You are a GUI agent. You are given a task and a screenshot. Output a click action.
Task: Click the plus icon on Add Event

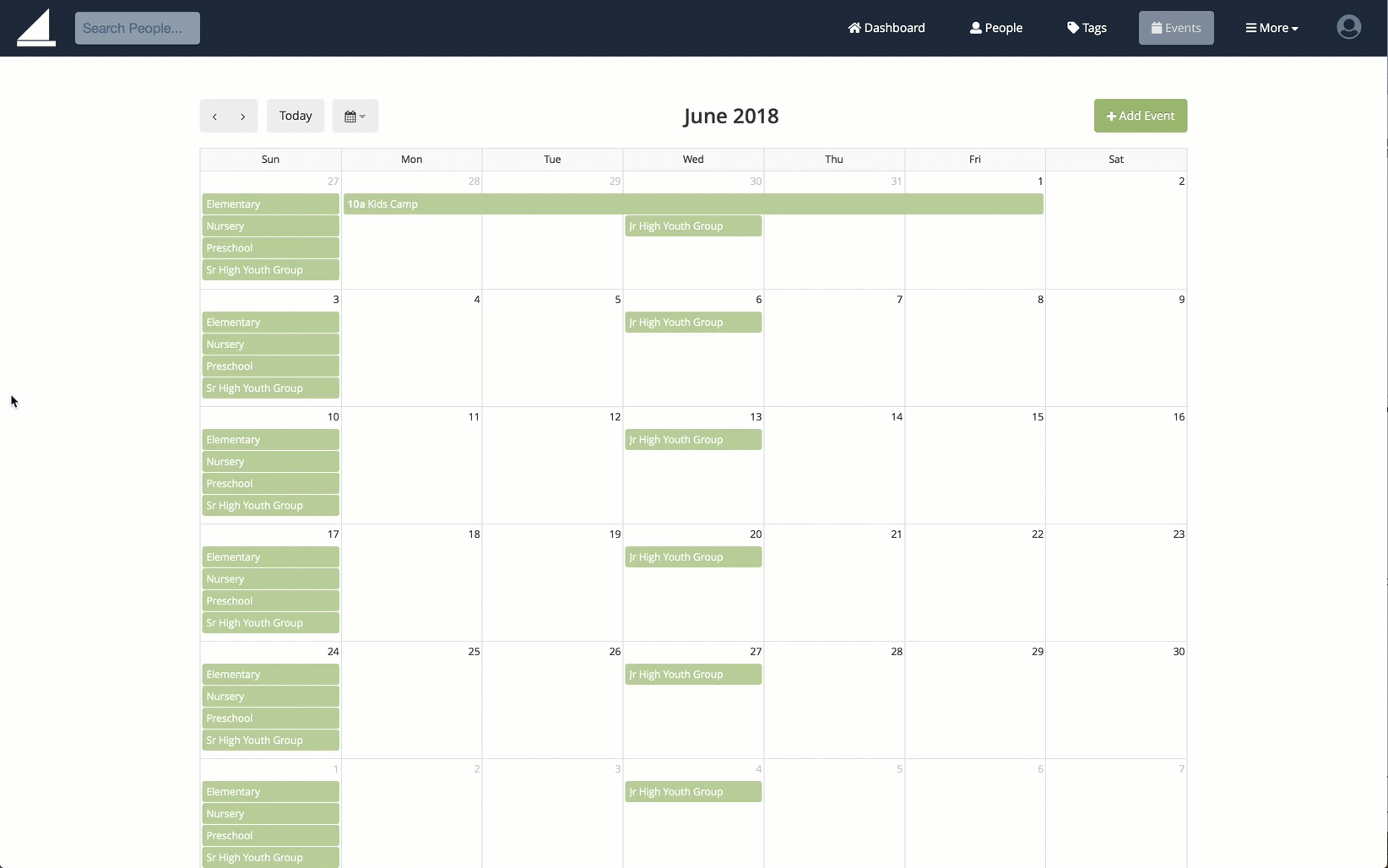click(x=1110, y=116)
